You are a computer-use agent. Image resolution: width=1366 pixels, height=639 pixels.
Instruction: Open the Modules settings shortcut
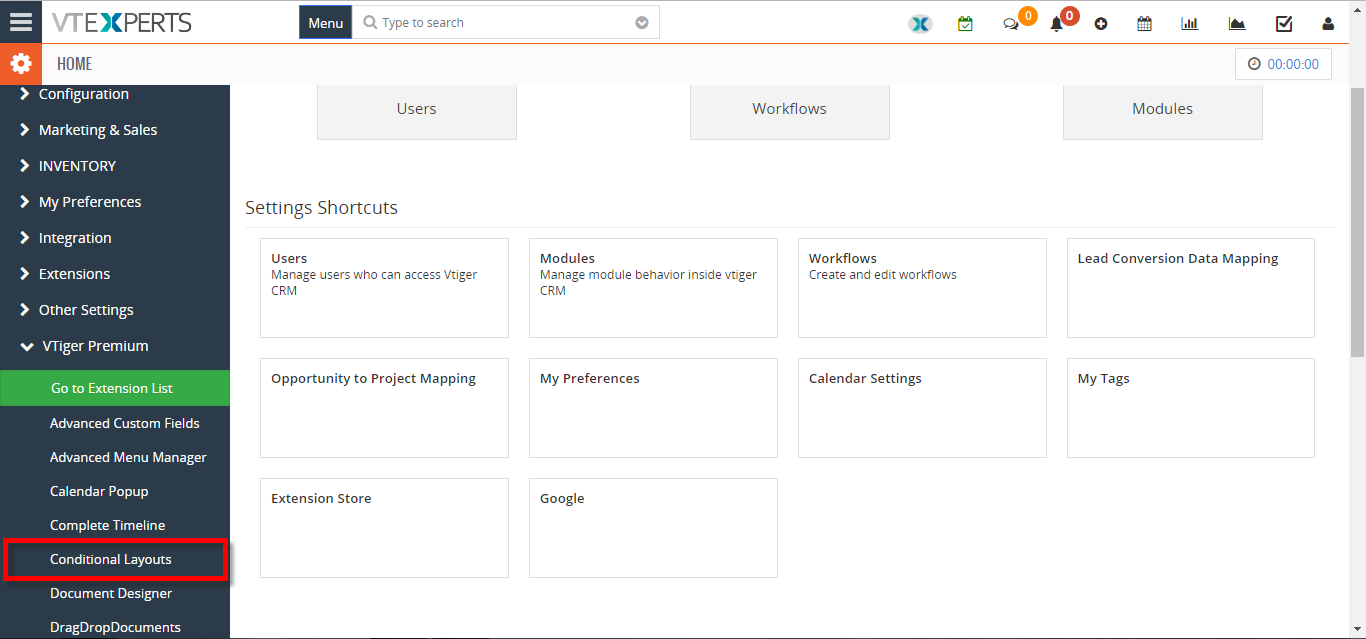[653, 288]
